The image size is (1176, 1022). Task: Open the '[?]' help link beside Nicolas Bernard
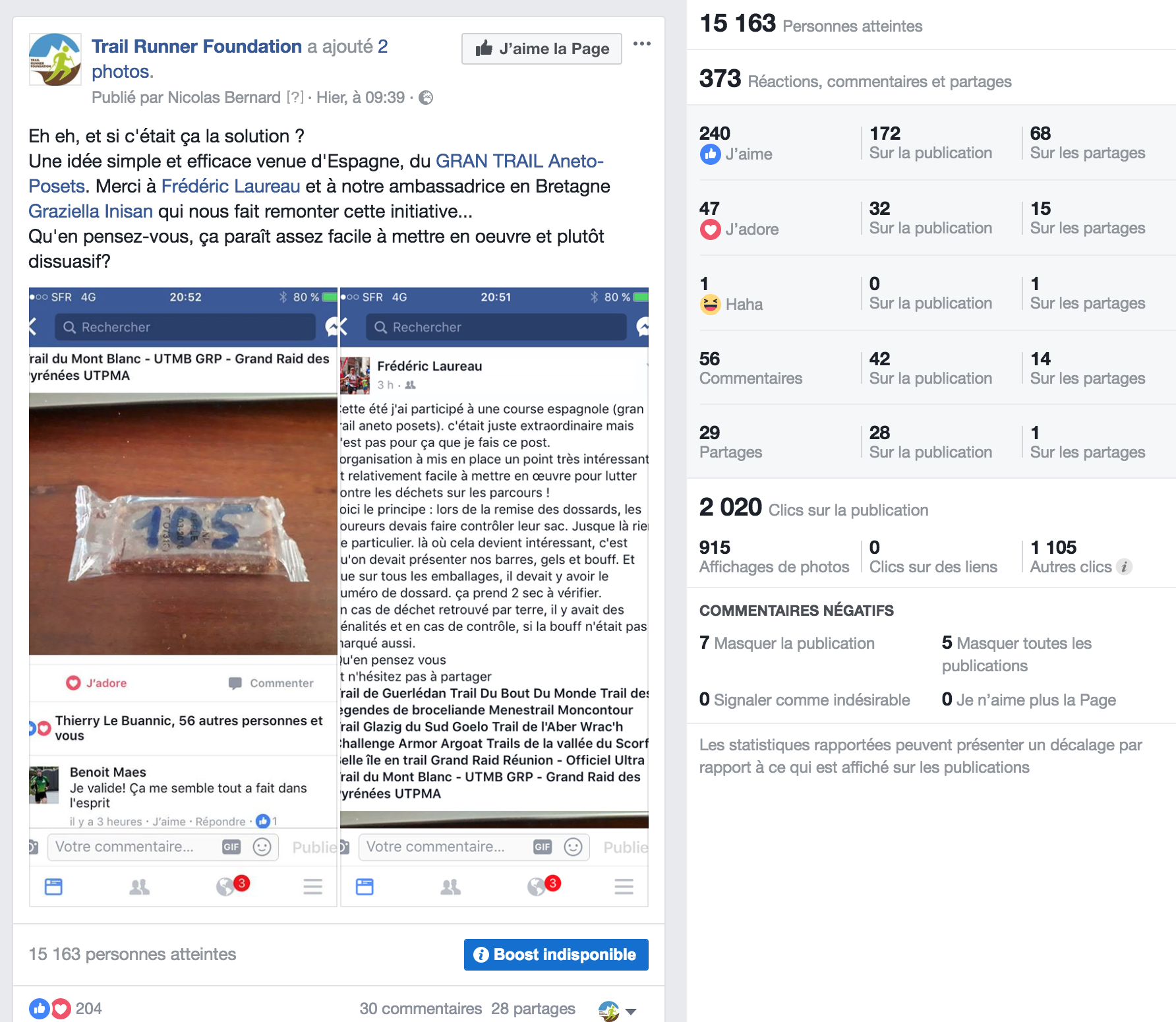click(295, 98)
